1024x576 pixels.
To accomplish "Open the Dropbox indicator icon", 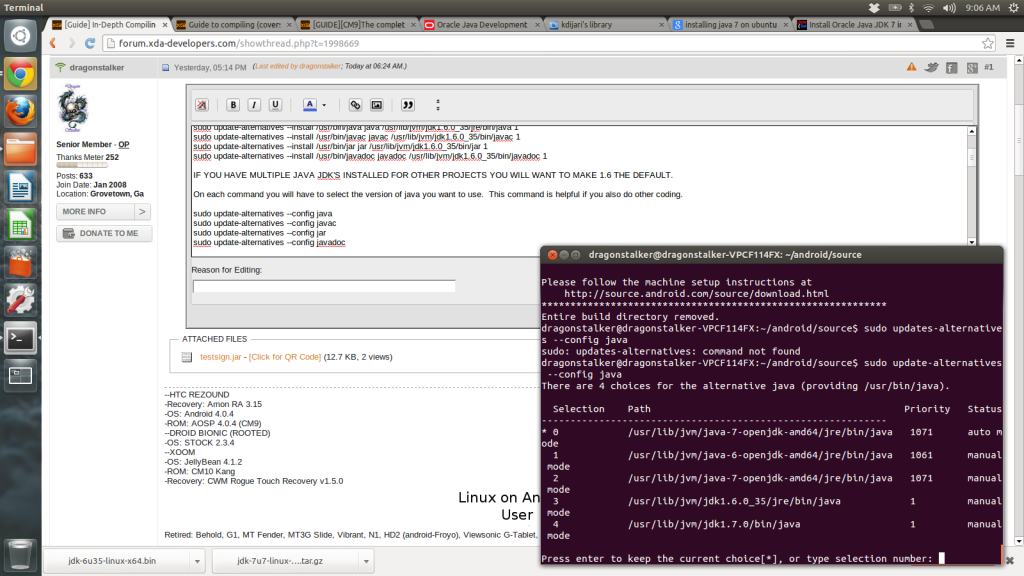I will [x=873, y=8].
